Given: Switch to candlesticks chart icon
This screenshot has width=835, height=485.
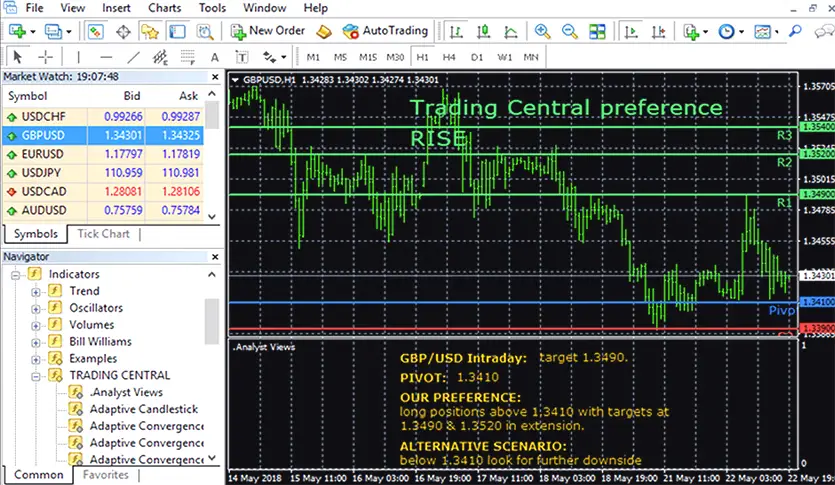Looking at the screenshot, I should (x=484, y=32).
